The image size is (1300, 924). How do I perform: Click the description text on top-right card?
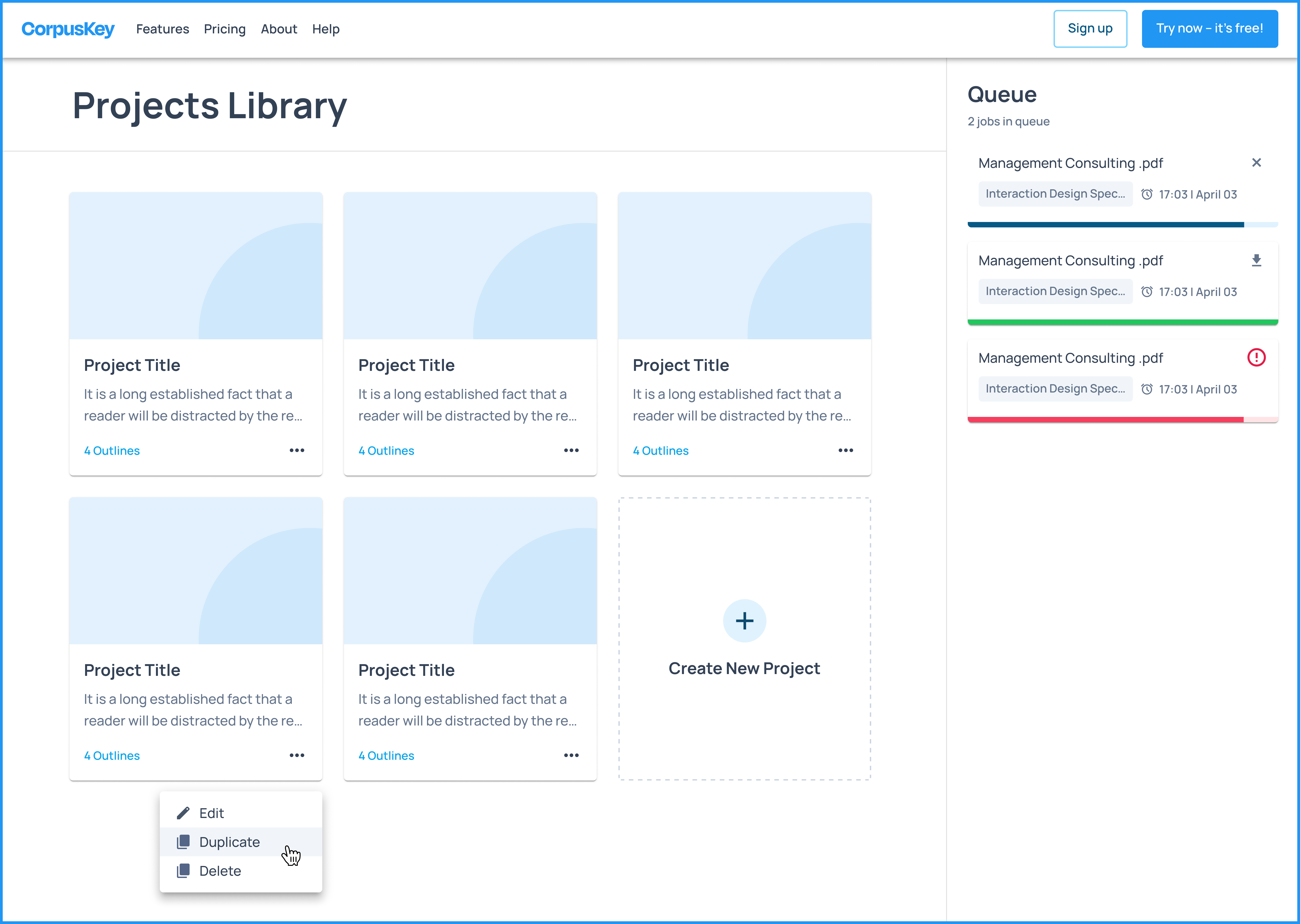(x=742, y=405)
